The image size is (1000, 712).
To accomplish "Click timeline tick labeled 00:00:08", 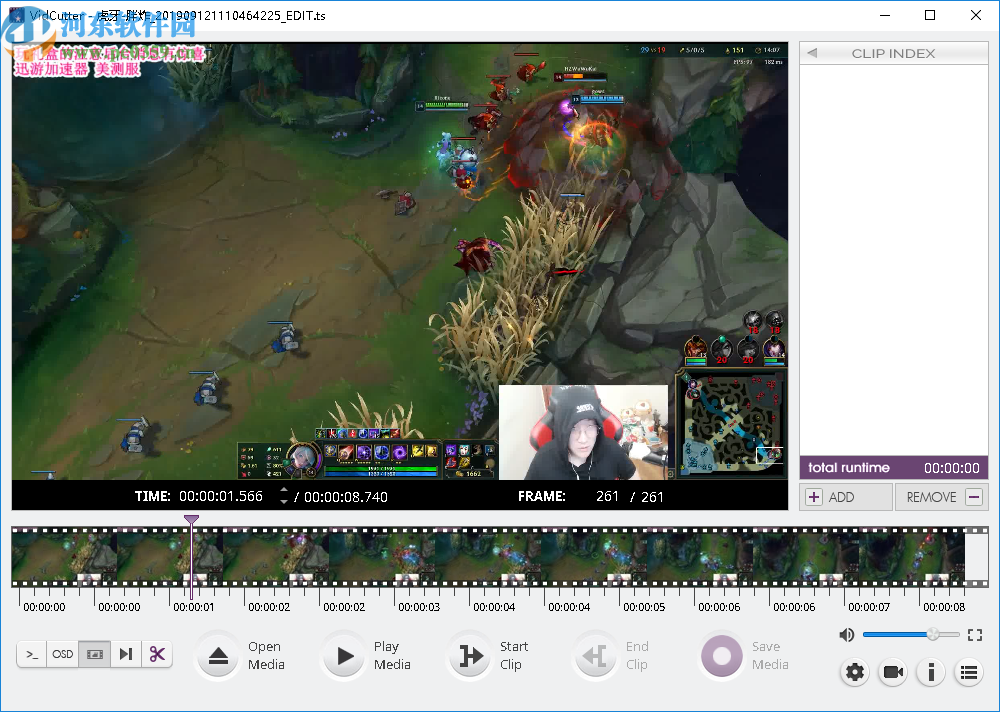I will (945, 607).
